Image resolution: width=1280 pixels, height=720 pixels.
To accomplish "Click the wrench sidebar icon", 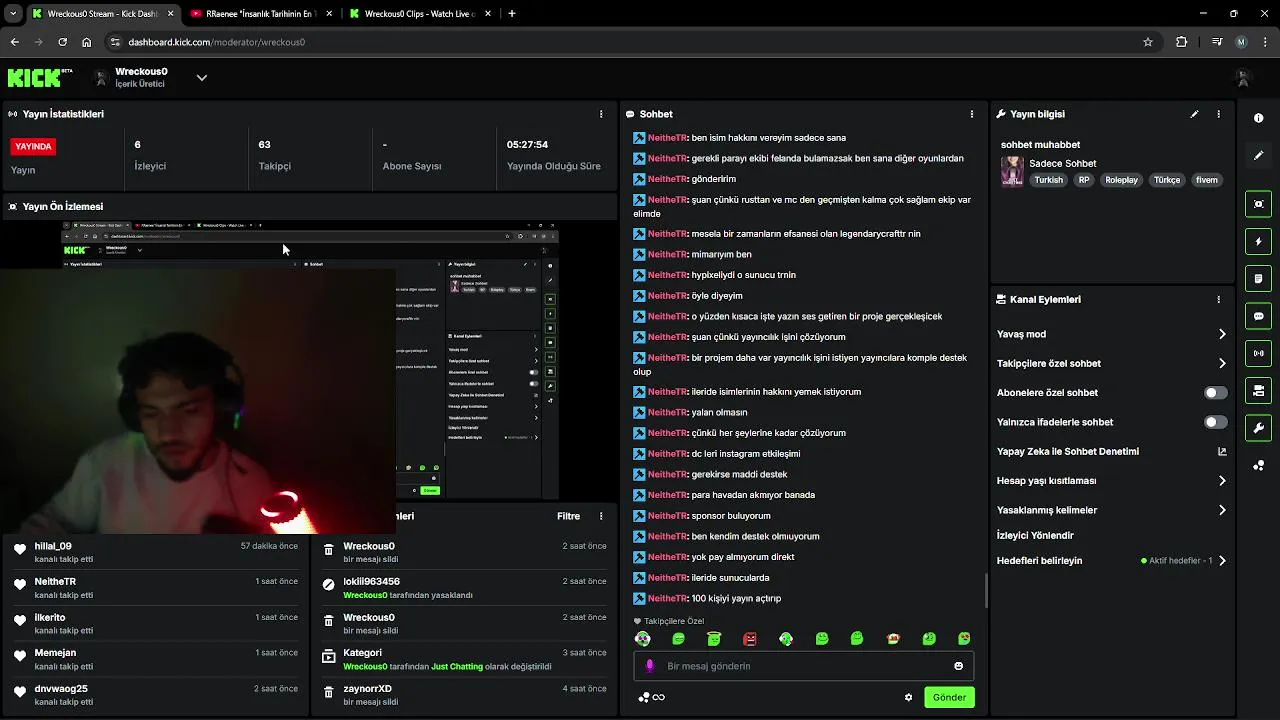I will point(1258,428).
